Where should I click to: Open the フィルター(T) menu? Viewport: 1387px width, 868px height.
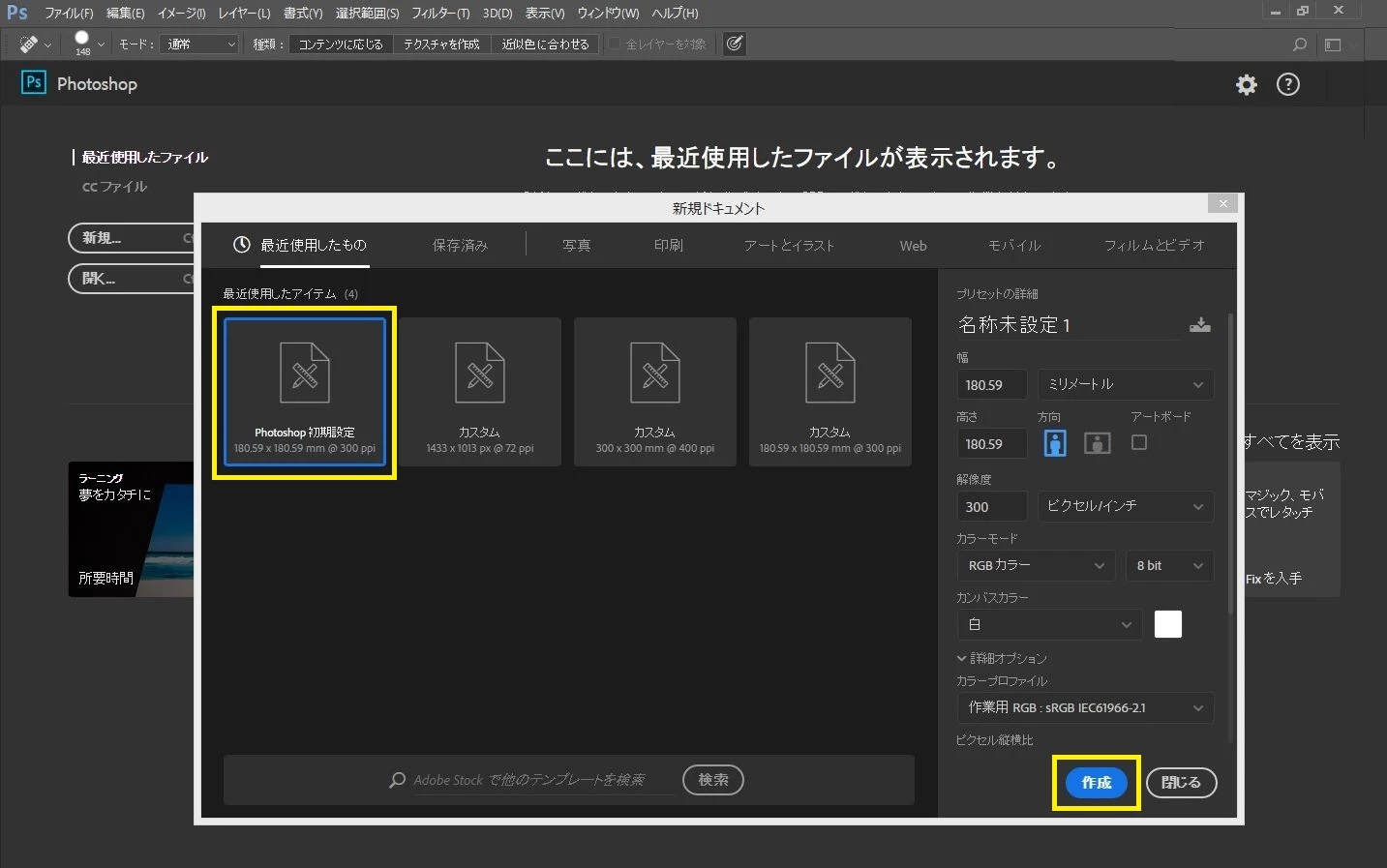click(x=440, y=13)
